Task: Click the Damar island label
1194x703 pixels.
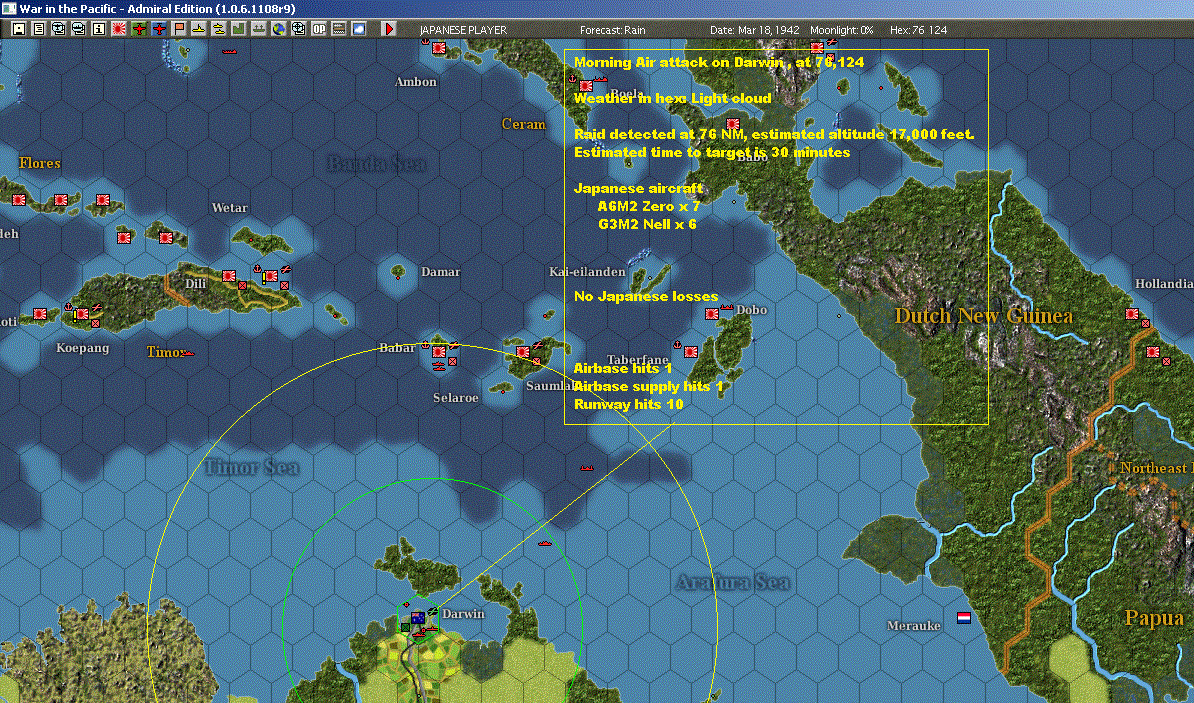Action: tap(440, 271)
